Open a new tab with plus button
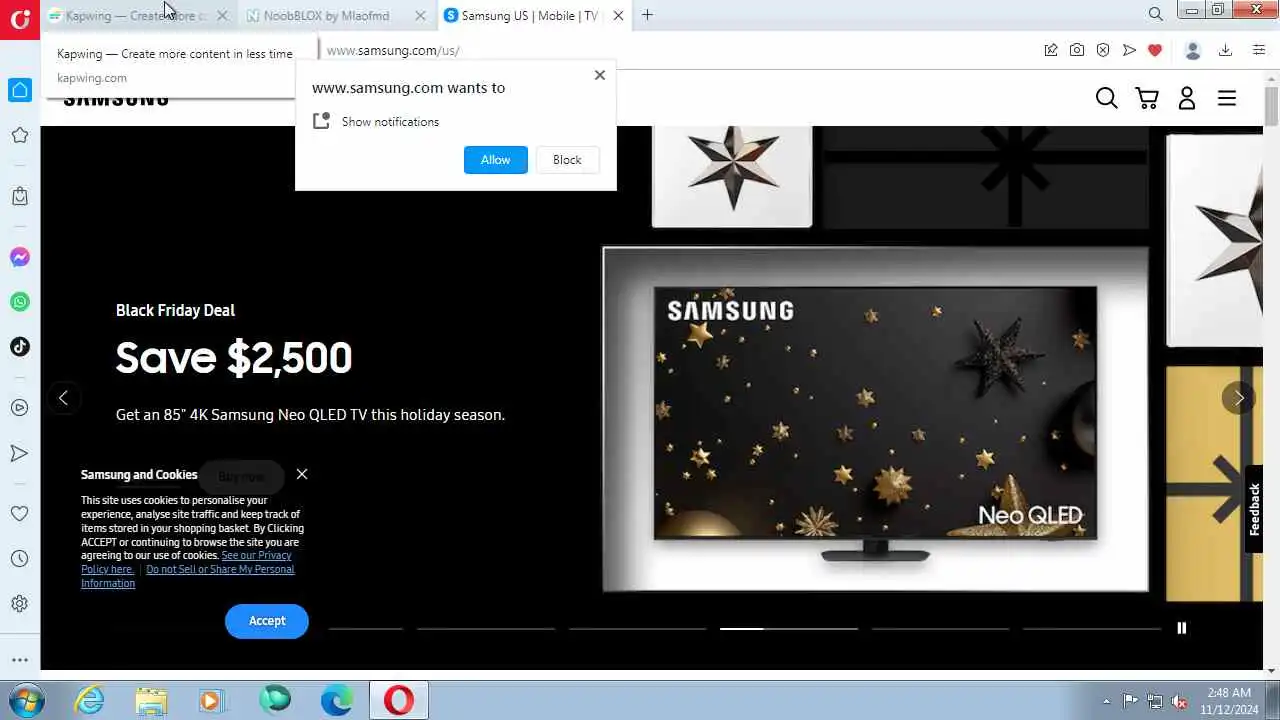This screenshot has height=720, width=1280. 647,14
